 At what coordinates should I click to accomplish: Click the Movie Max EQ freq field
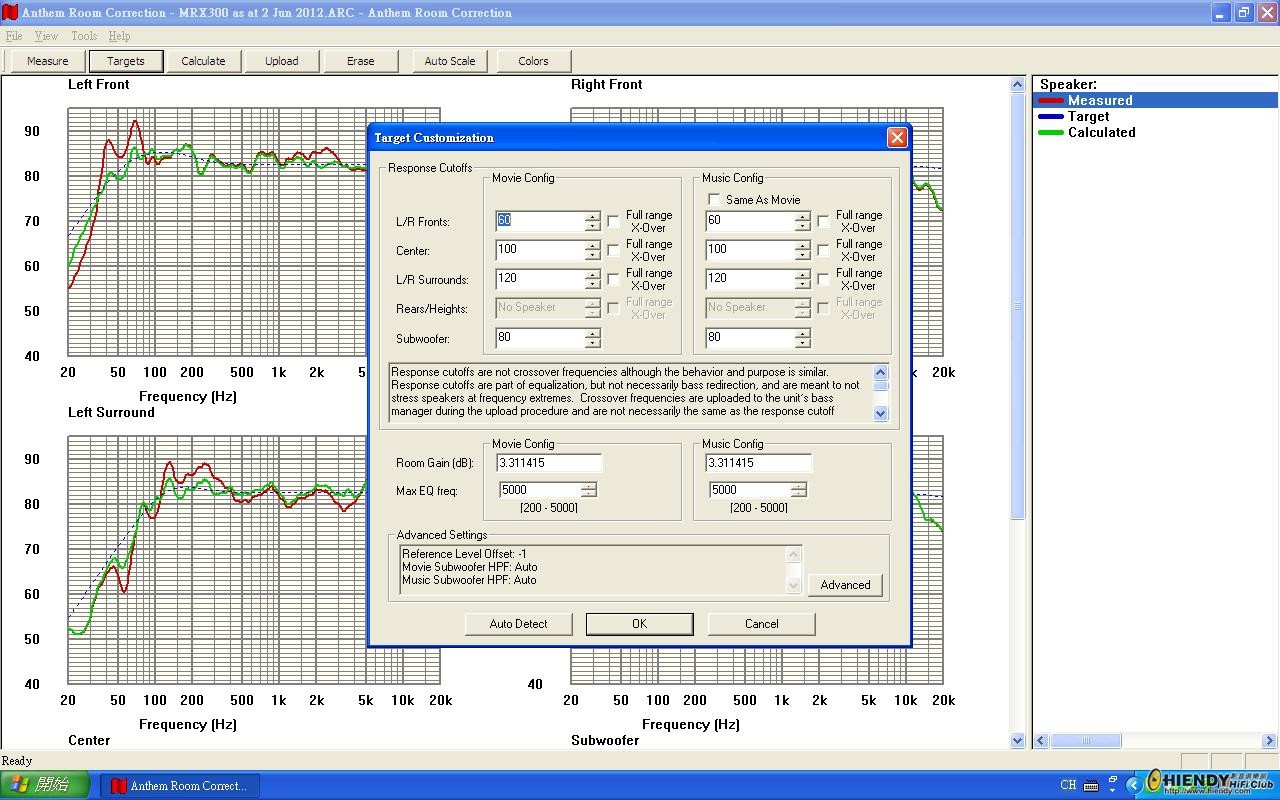click(540, 490)
